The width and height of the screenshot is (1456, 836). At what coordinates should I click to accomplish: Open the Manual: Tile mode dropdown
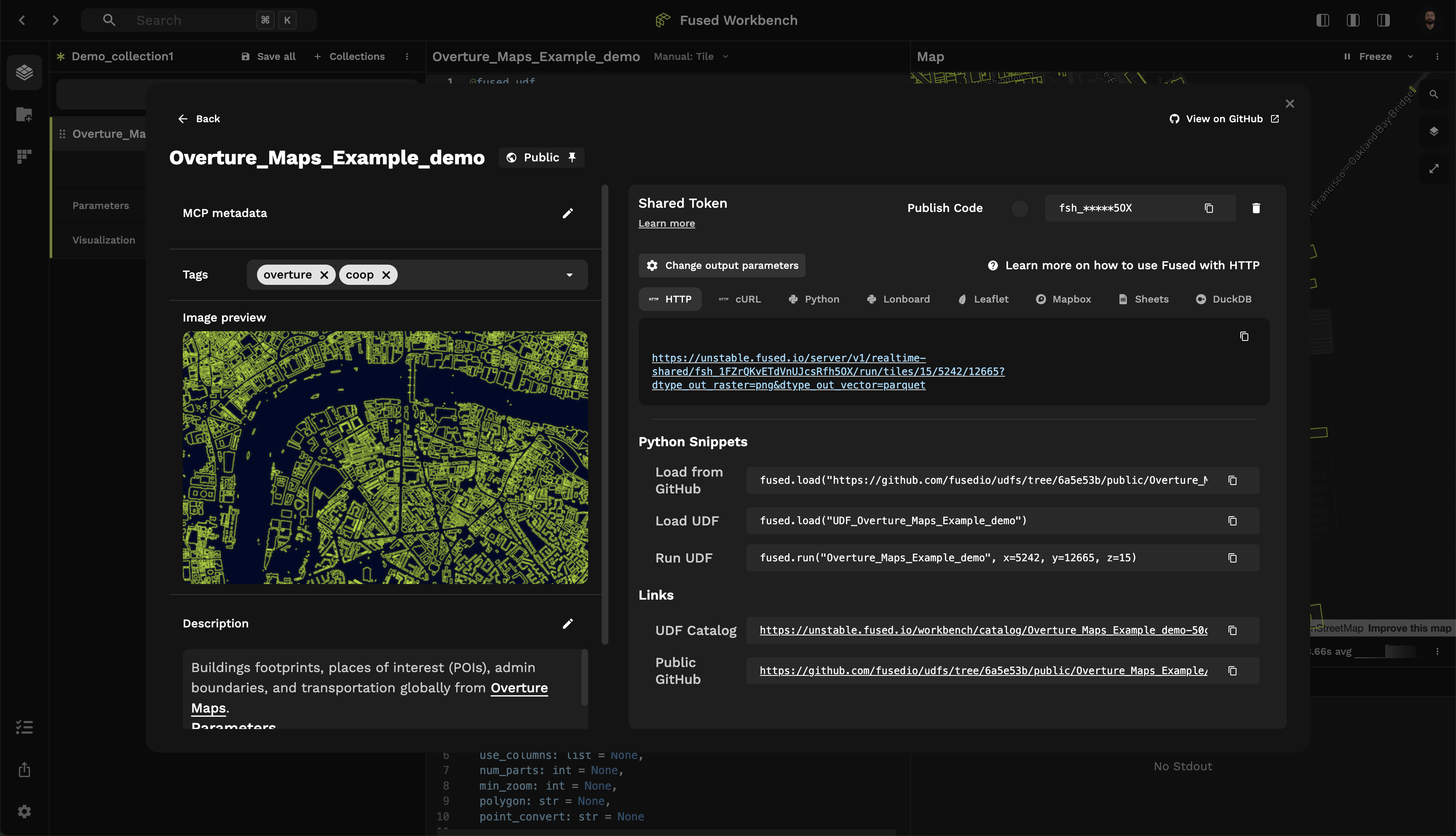point(691,56)
